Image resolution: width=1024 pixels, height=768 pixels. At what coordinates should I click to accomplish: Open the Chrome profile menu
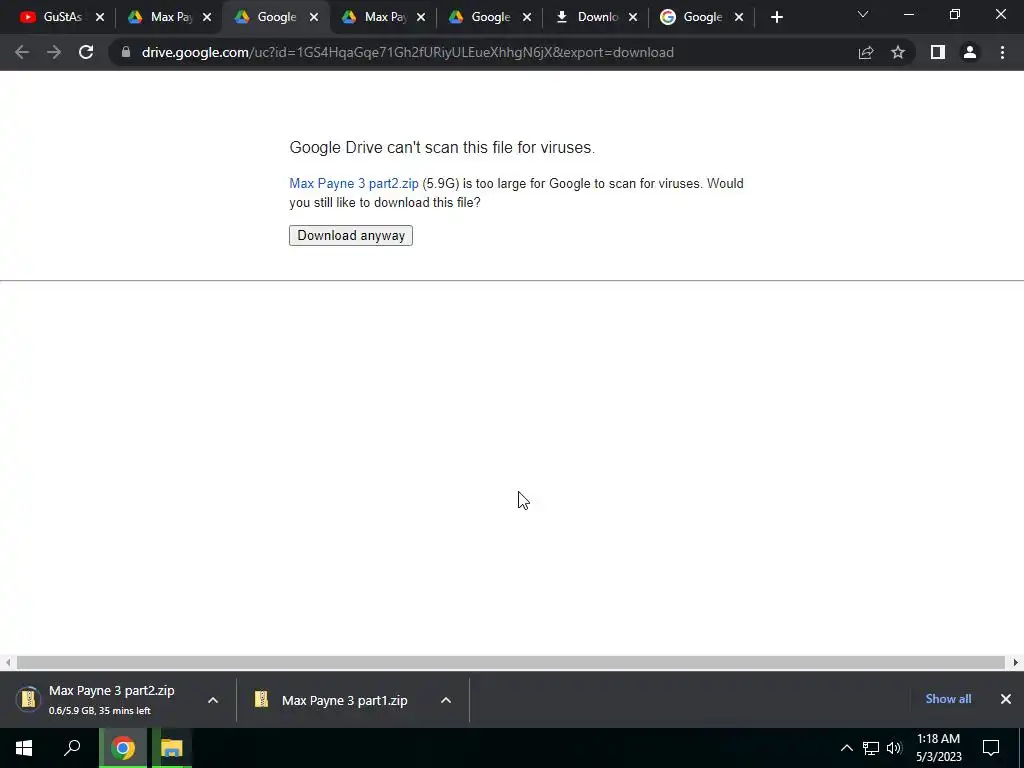[x=970, y=52]
